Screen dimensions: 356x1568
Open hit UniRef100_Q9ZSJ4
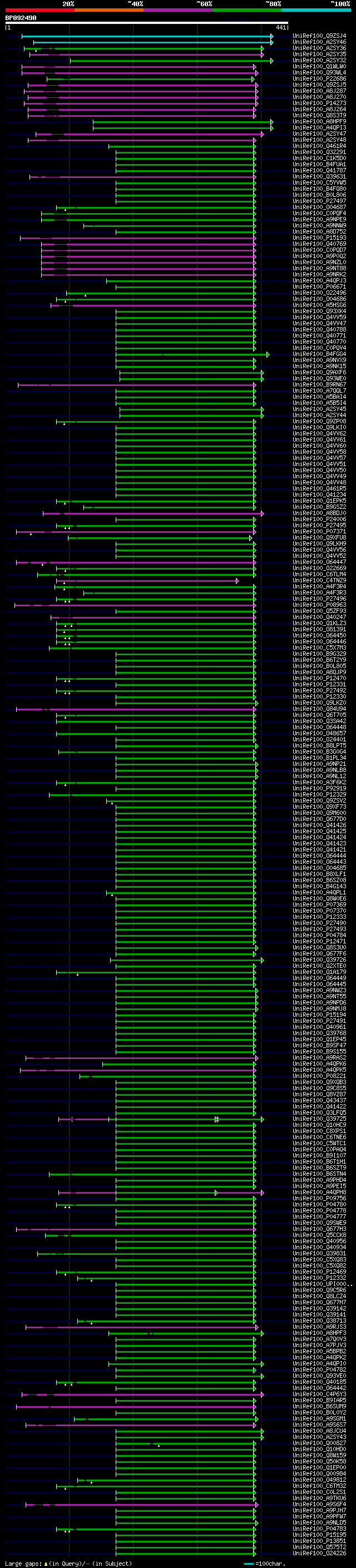click(x=319, y=36)
